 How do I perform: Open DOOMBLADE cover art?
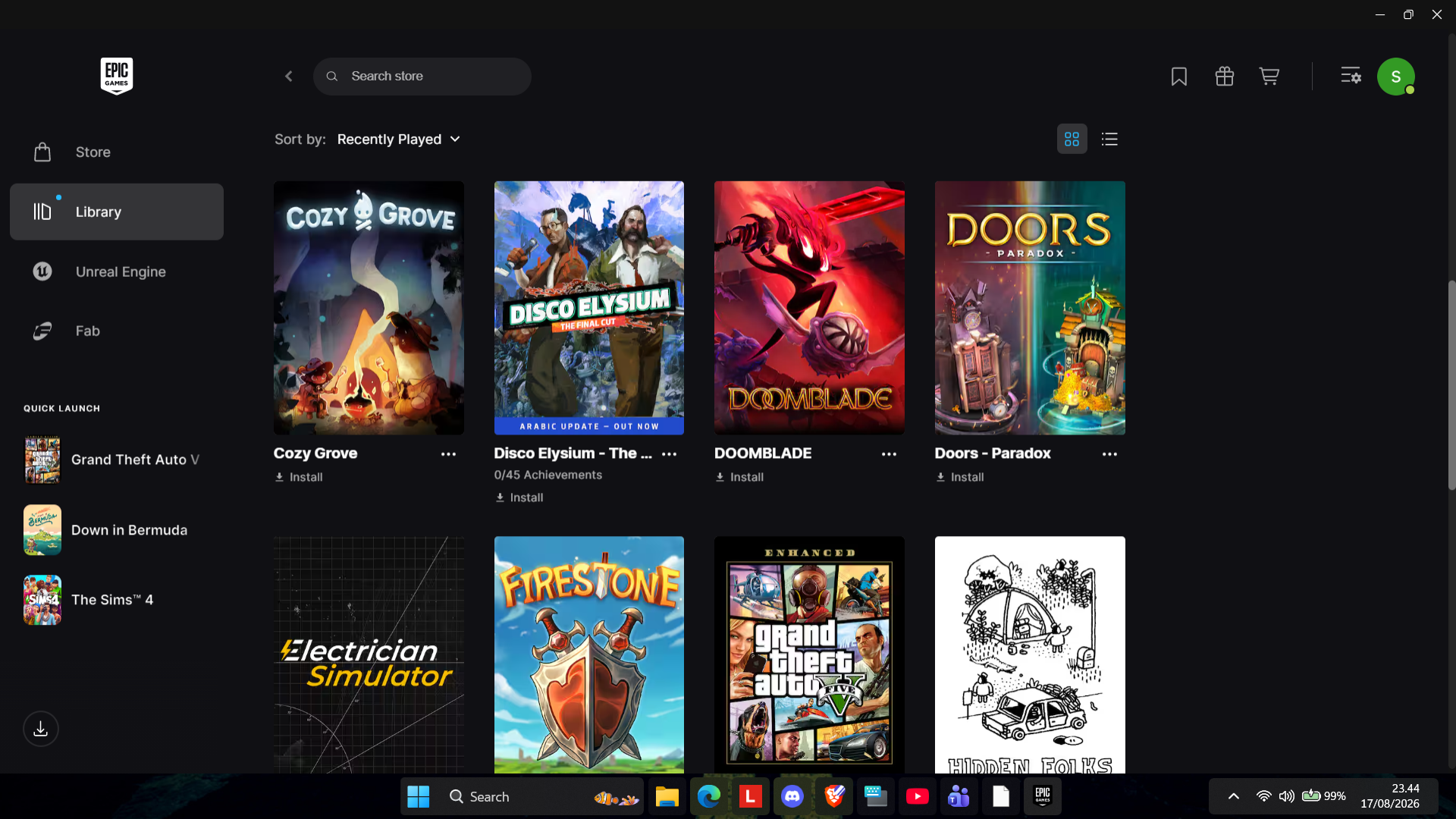(809, 308)
